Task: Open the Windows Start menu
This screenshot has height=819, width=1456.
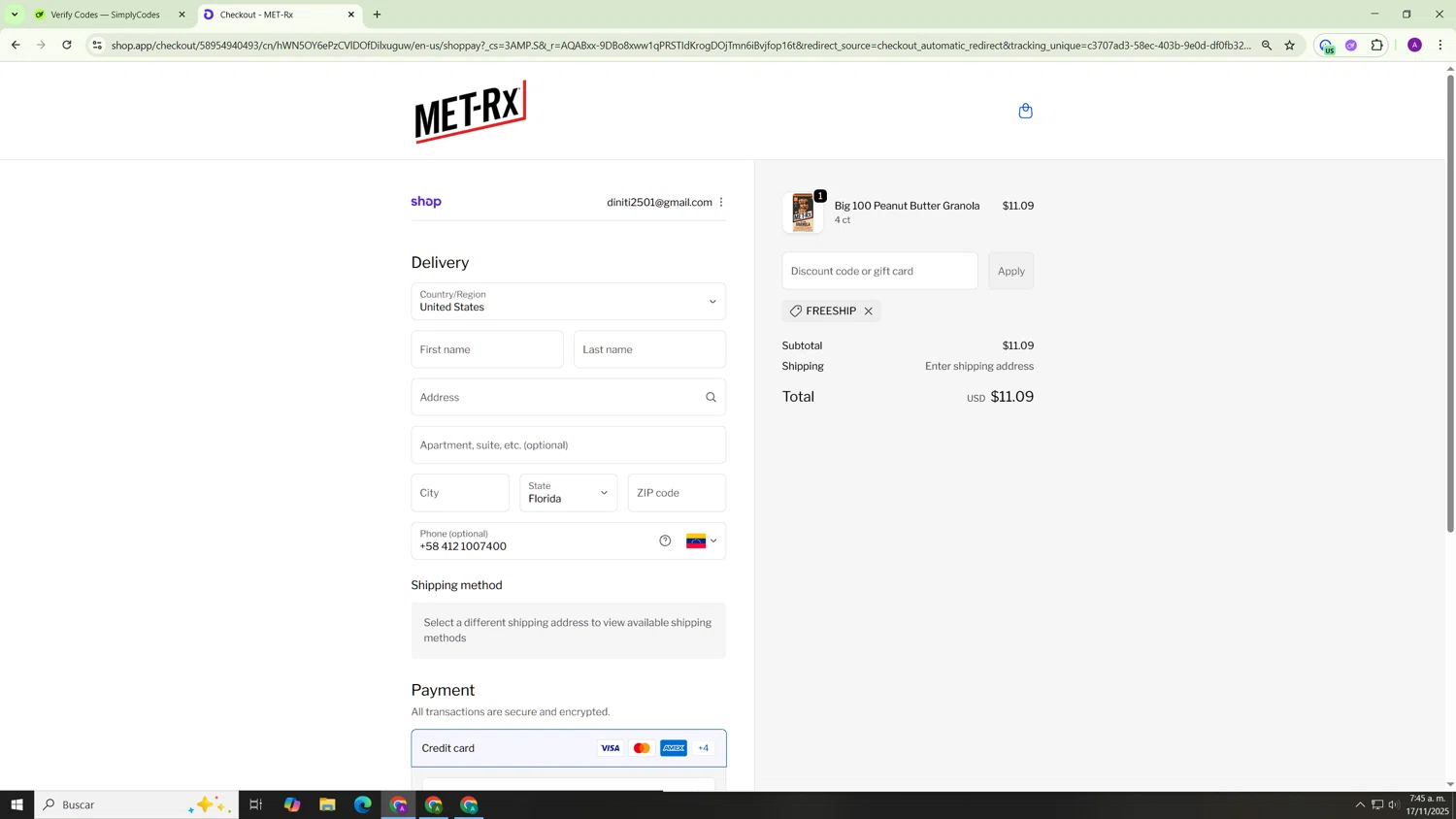Action: coord(17,804)
